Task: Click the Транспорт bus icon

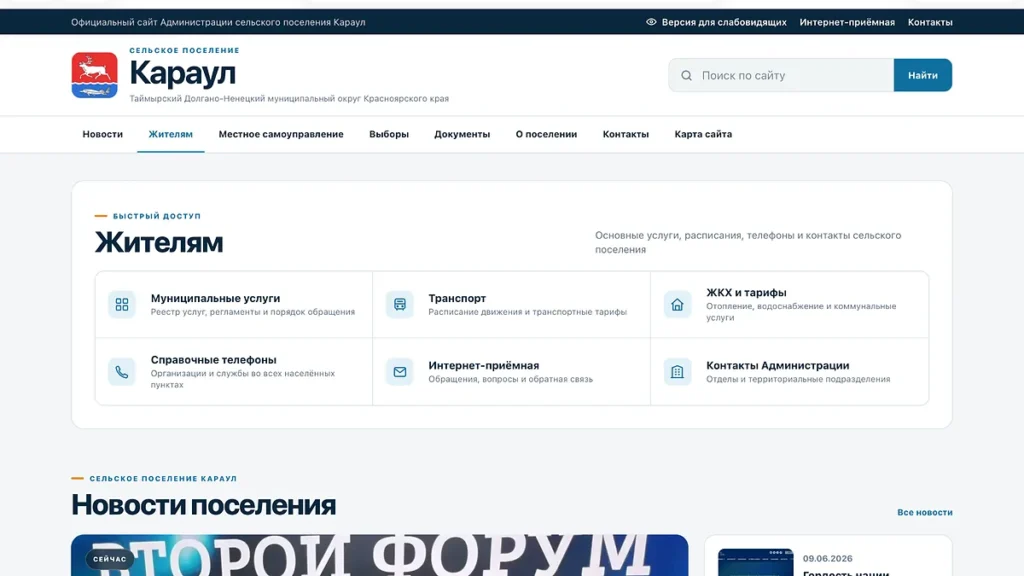Action: [x=400, y=304]
